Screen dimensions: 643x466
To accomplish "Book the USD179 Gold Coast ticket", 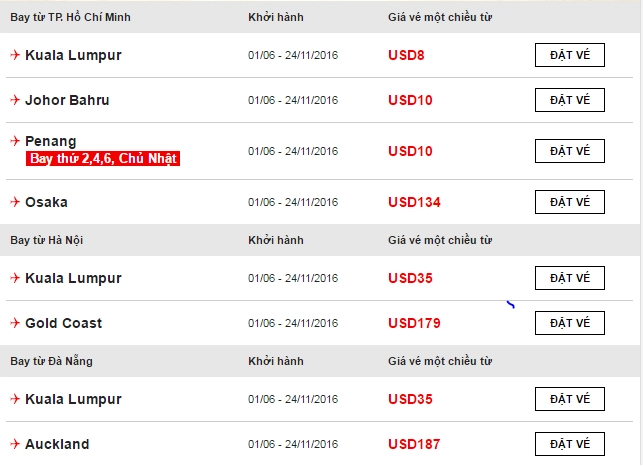I will [x=570, y=323].
